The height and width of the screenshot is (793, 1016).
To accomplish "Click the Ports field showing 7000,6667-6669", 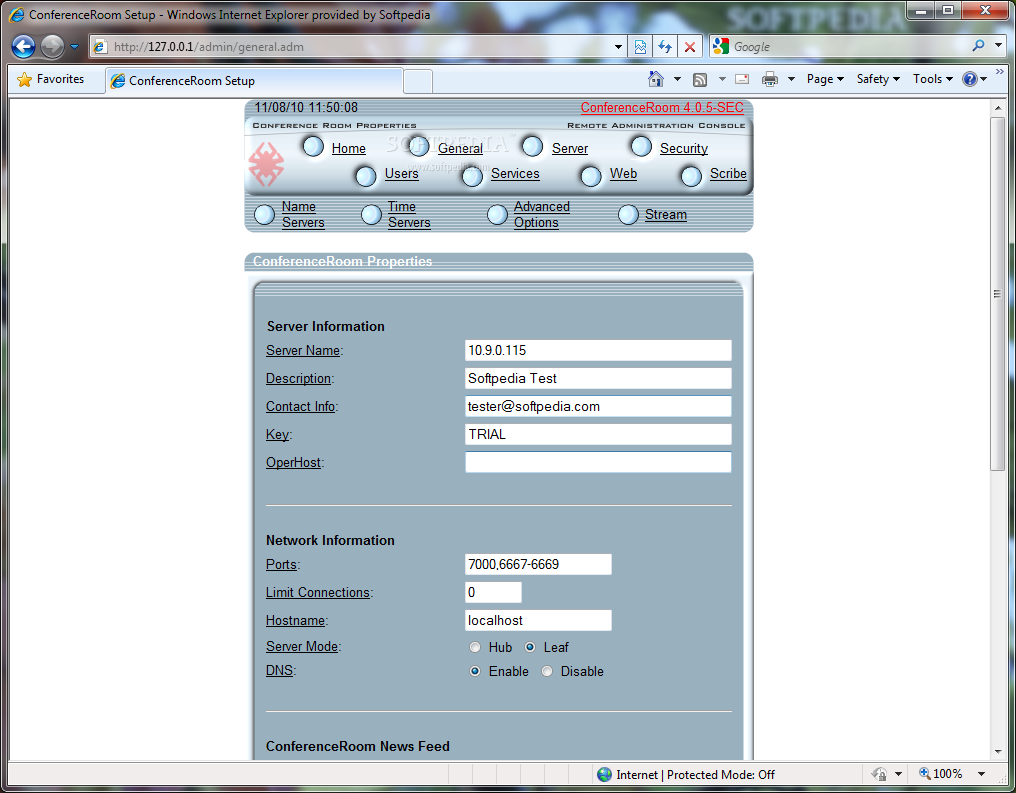I will point(538,564).
